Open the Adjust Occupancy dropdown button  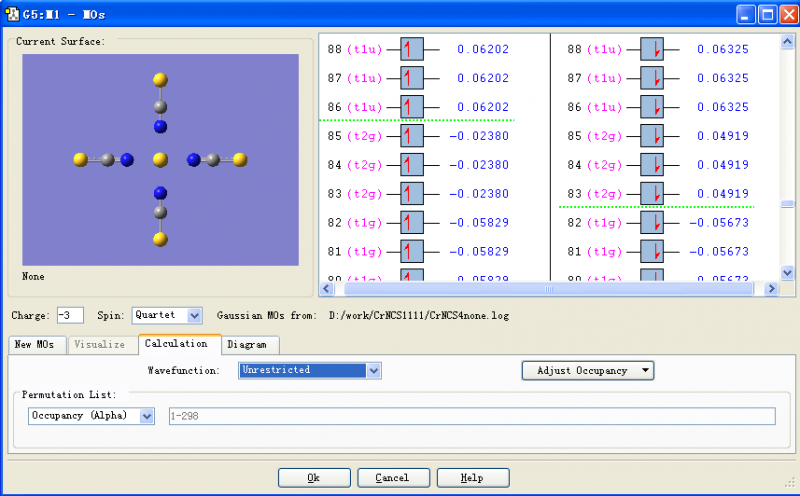pos(588,370)
